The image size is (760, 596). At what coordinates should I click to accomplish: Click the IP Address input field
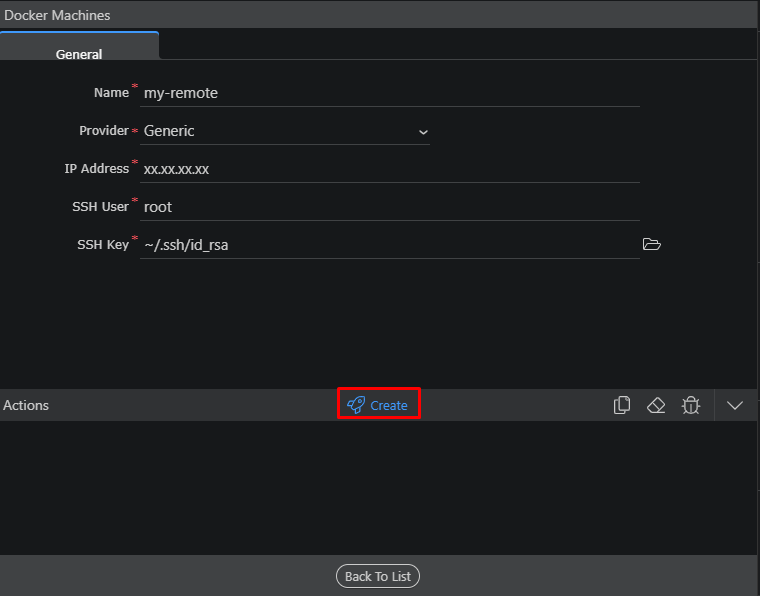390,169
